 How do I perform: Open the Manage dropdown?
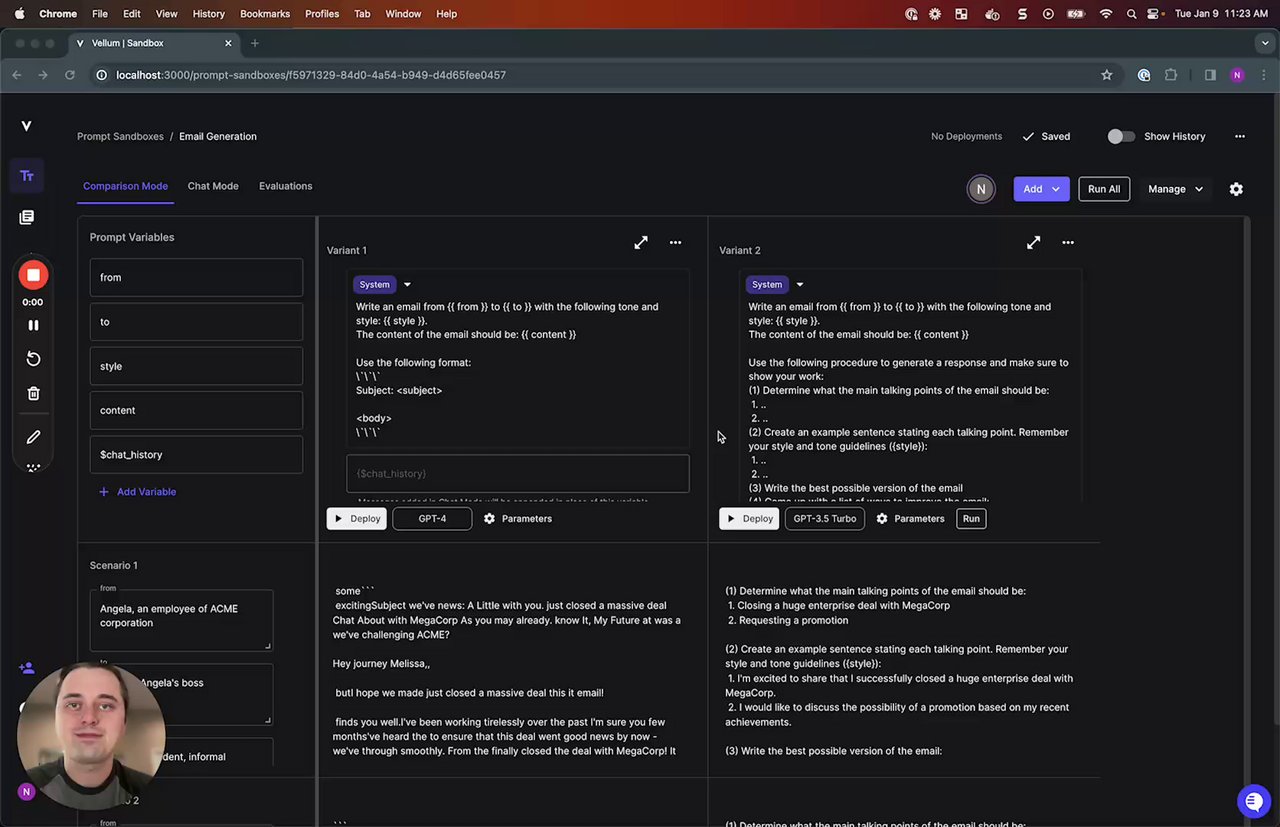click(x=1175, y=189)
